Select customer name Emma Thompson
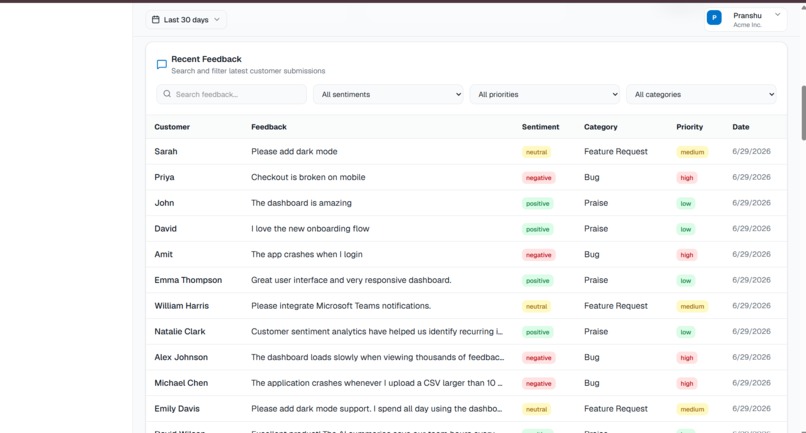This screenshot has height=433, width=806. point(188,280)
